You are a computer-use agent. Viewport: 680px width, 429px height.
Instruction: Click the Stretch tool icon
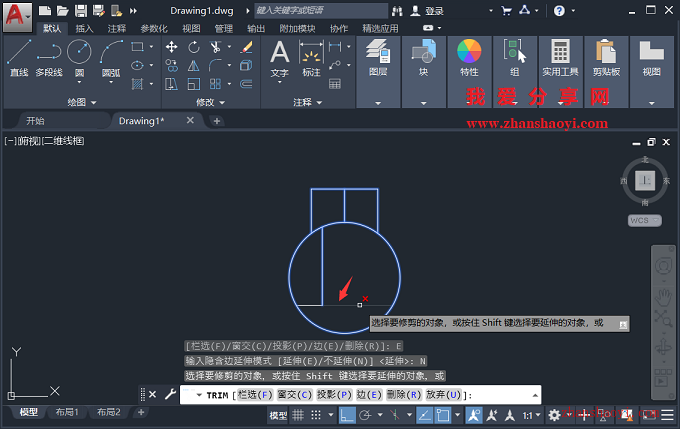coord(172,84)
